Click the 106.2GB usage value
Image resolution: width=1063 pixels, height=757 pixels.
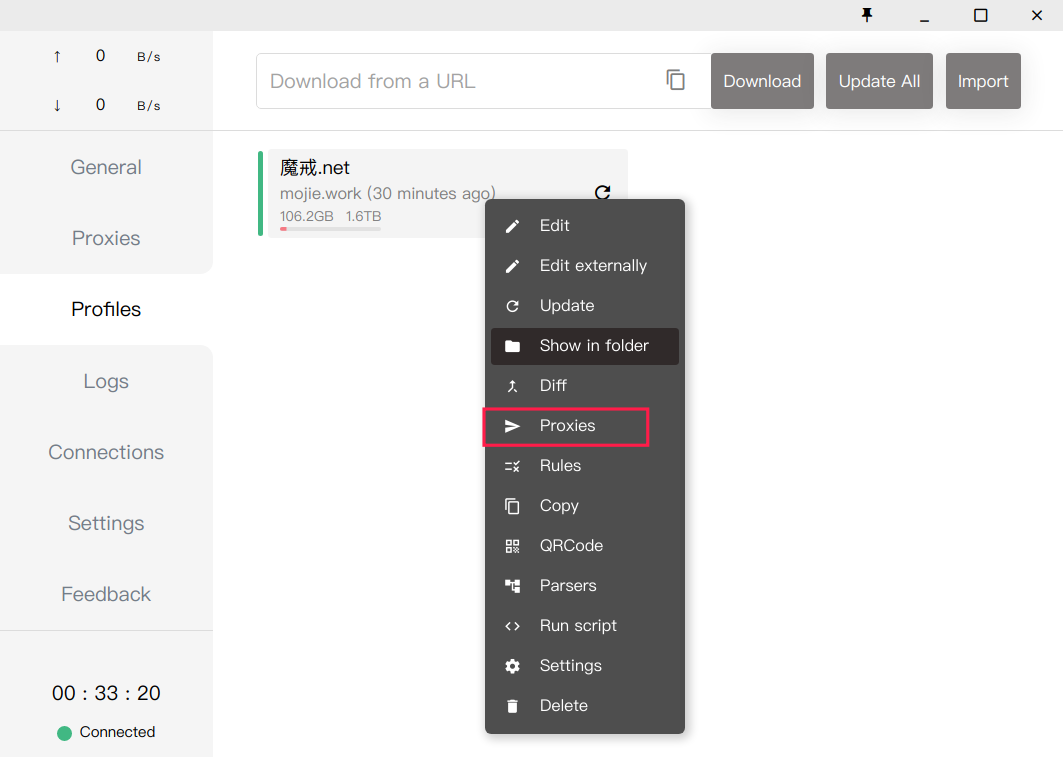[306, 216]
